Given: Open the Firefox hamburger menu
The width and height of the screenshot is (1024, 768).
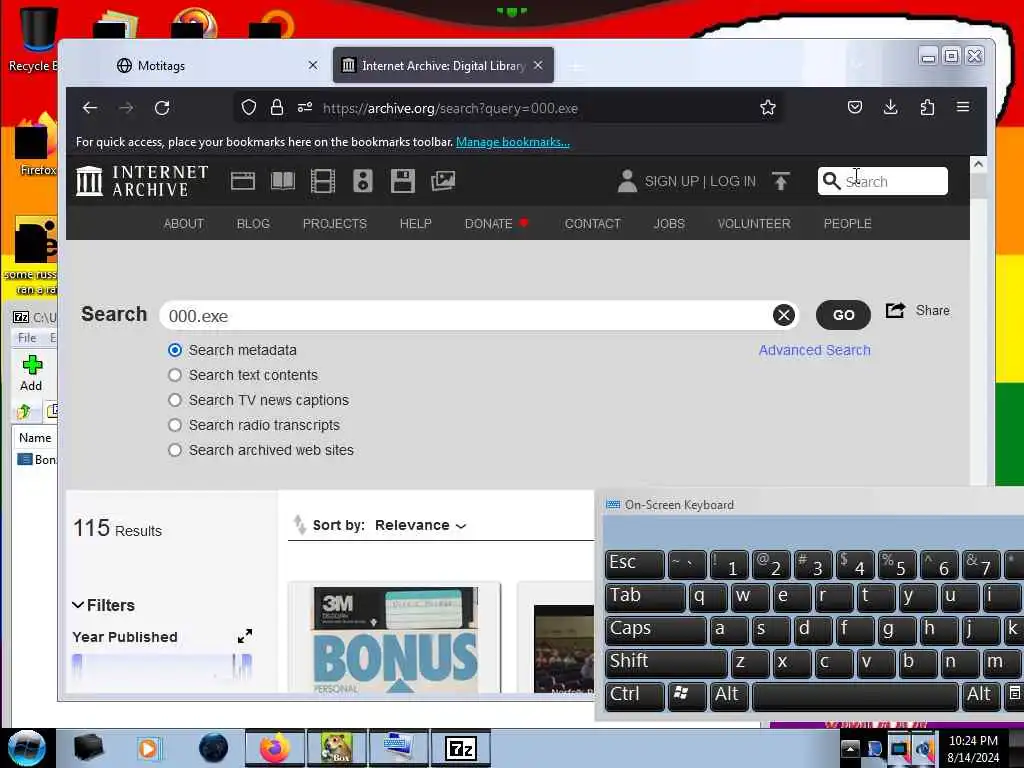Looking at the screenshot, I should click(x=963, y=106).
